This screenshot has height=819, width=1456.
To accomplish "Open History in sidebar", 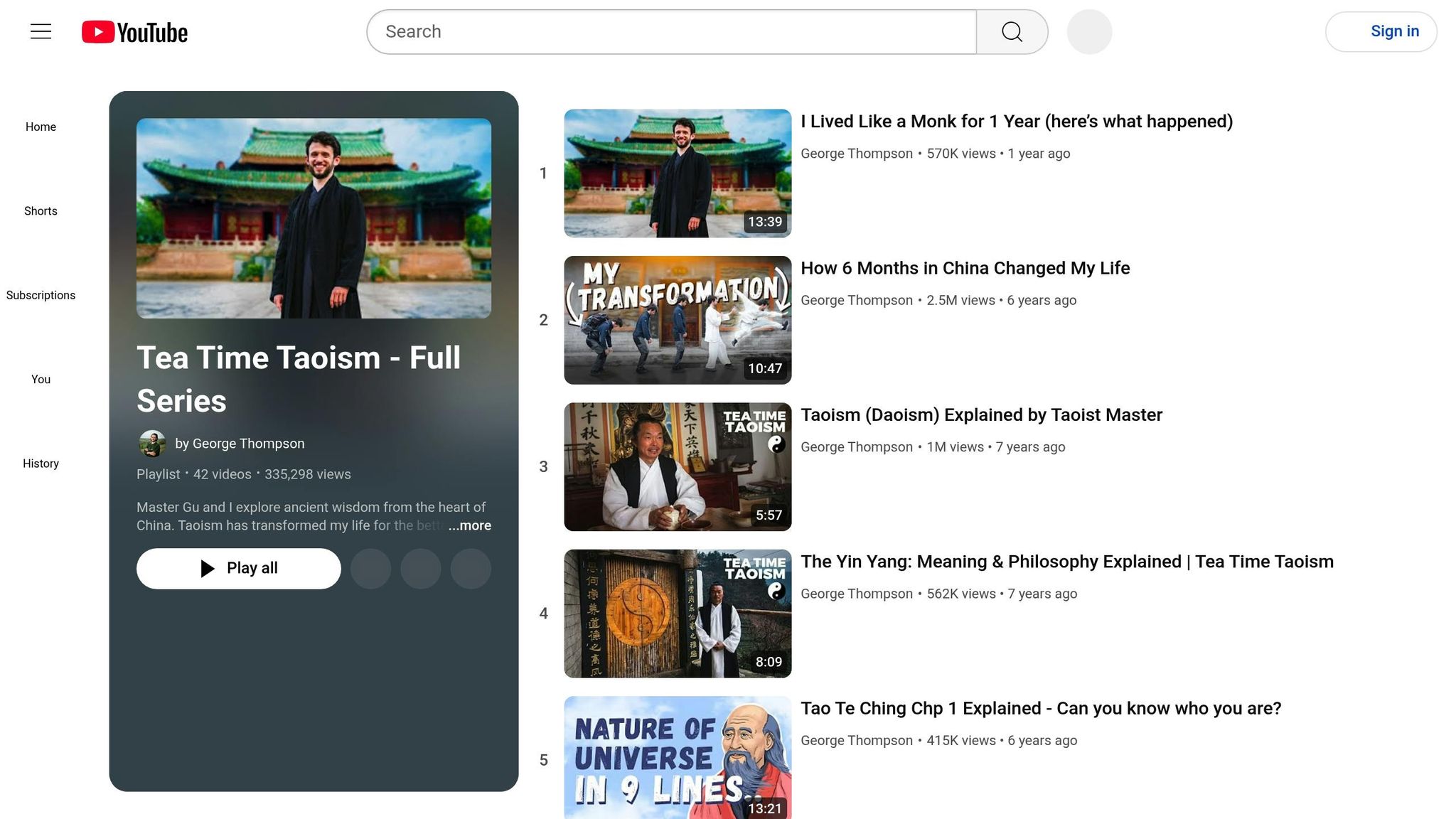I will (x=41, y=464).
